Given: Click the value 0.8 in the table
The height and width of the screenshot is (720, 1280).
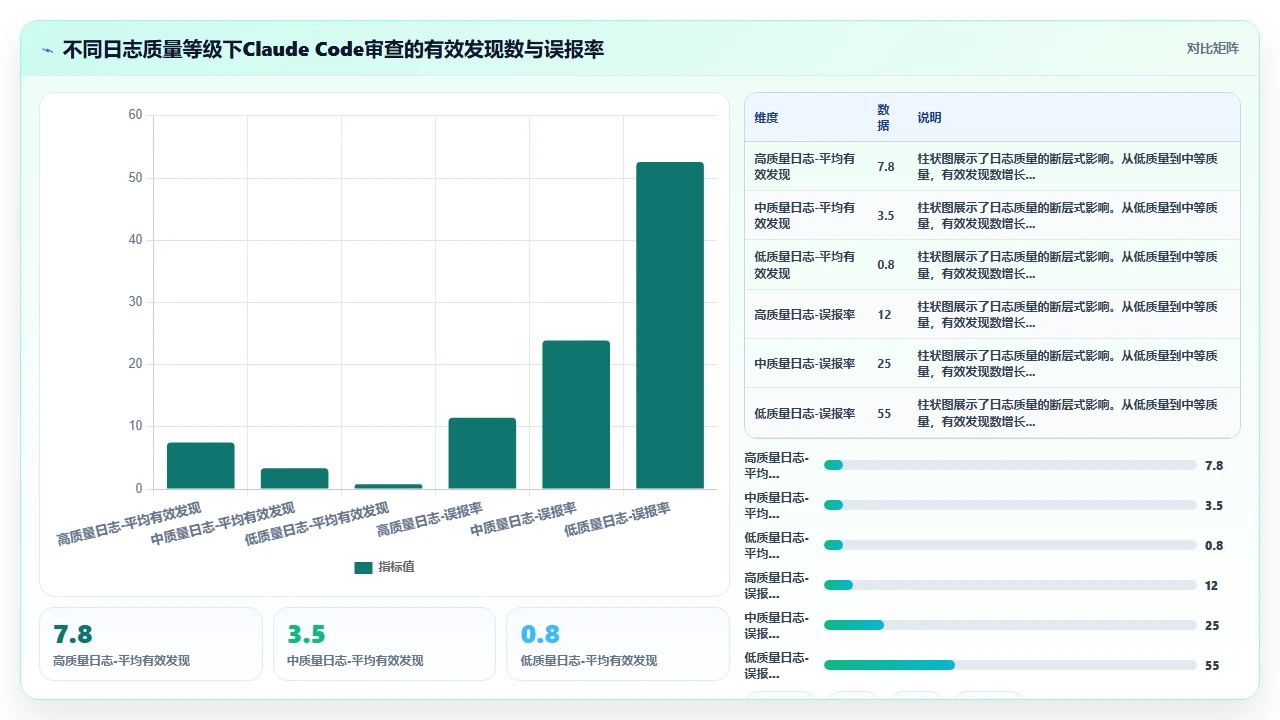Looking at the screenshot, I should tap(886, 265).
